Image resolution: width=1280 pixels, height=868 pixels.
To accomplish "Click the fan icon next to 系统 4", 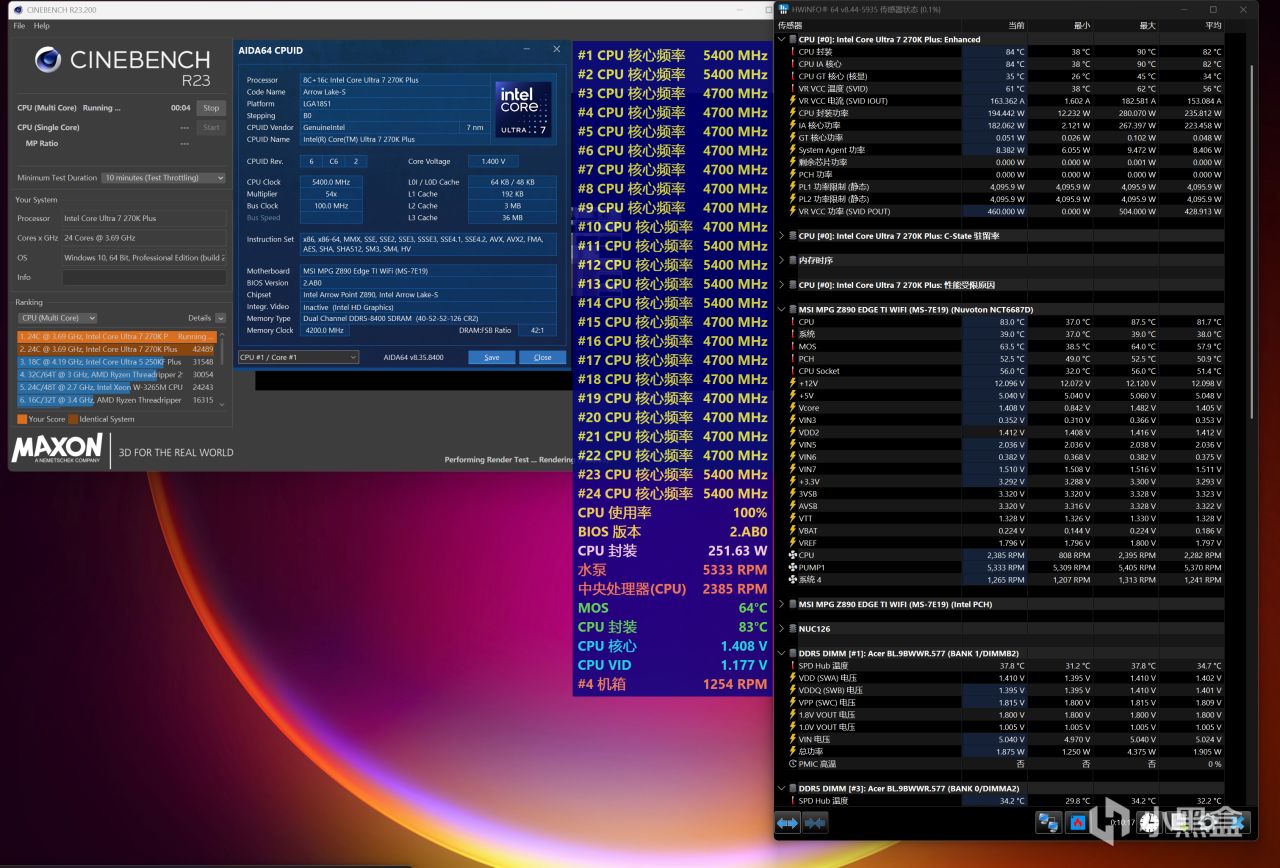I will [793, 580].
